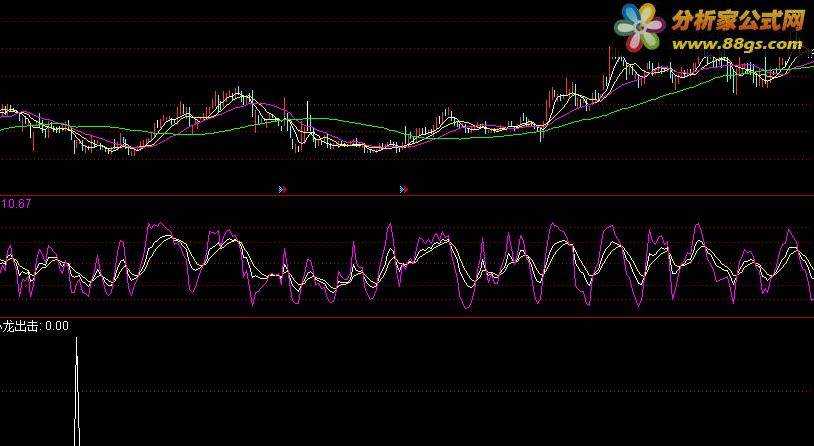Click the second blue-red arrow marker on the main chart
814x446 pixels.
404,190
